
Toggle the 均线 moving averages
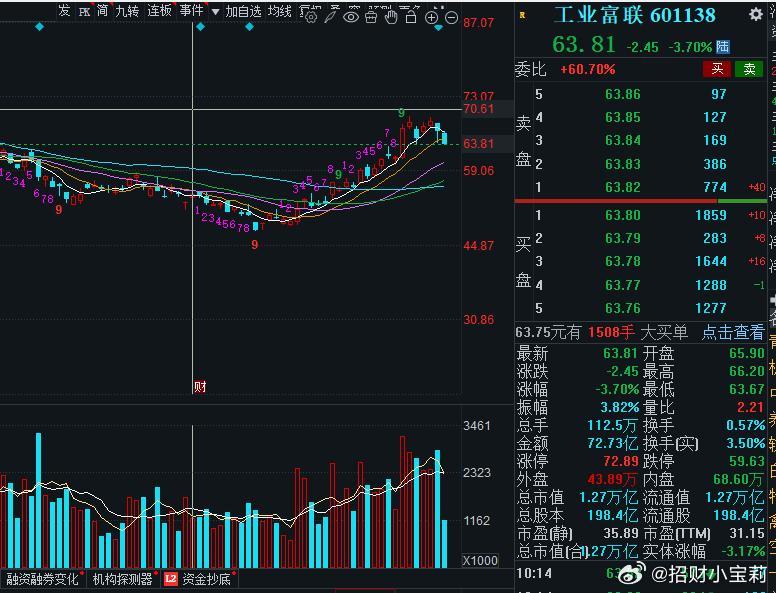coord(280,11)
